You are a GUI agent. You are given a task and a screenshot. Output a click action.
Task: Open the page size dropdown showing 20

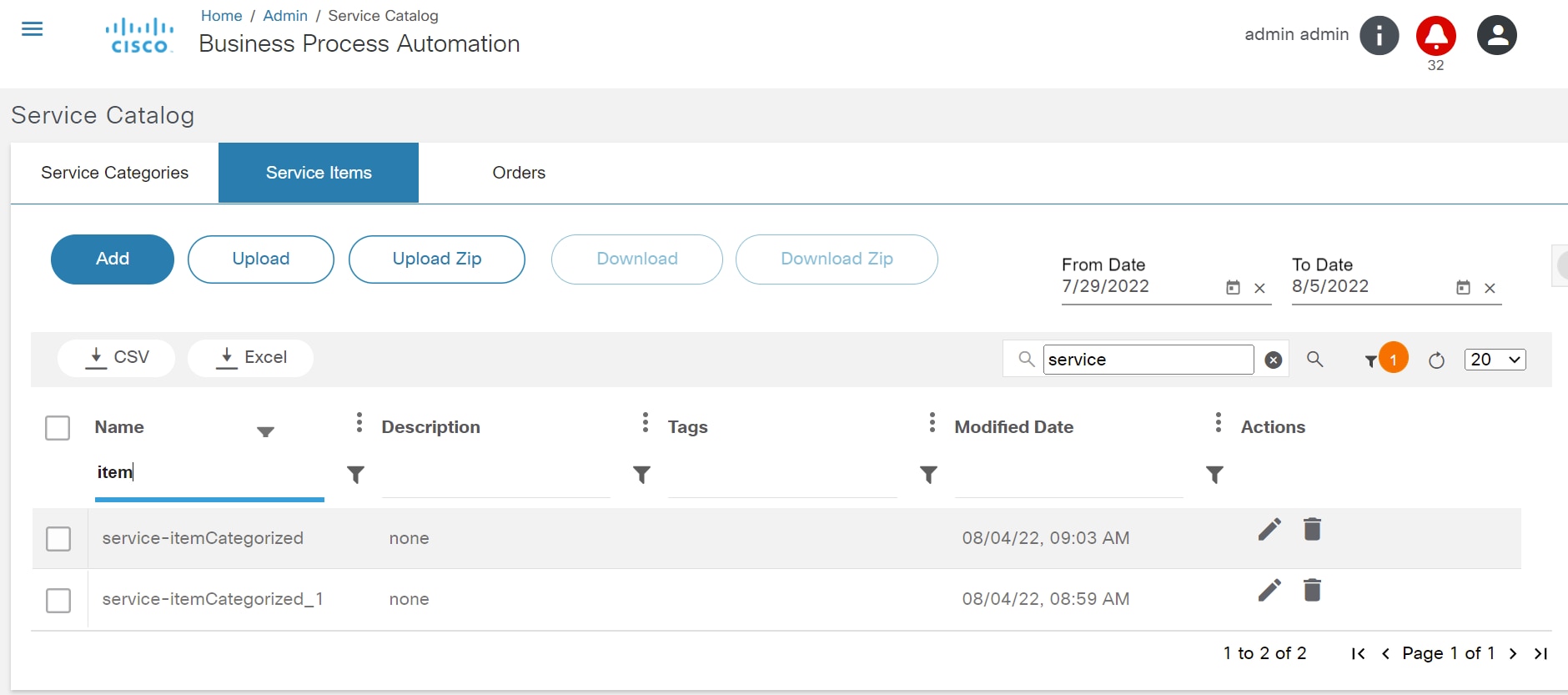[x=1495, y=360]
